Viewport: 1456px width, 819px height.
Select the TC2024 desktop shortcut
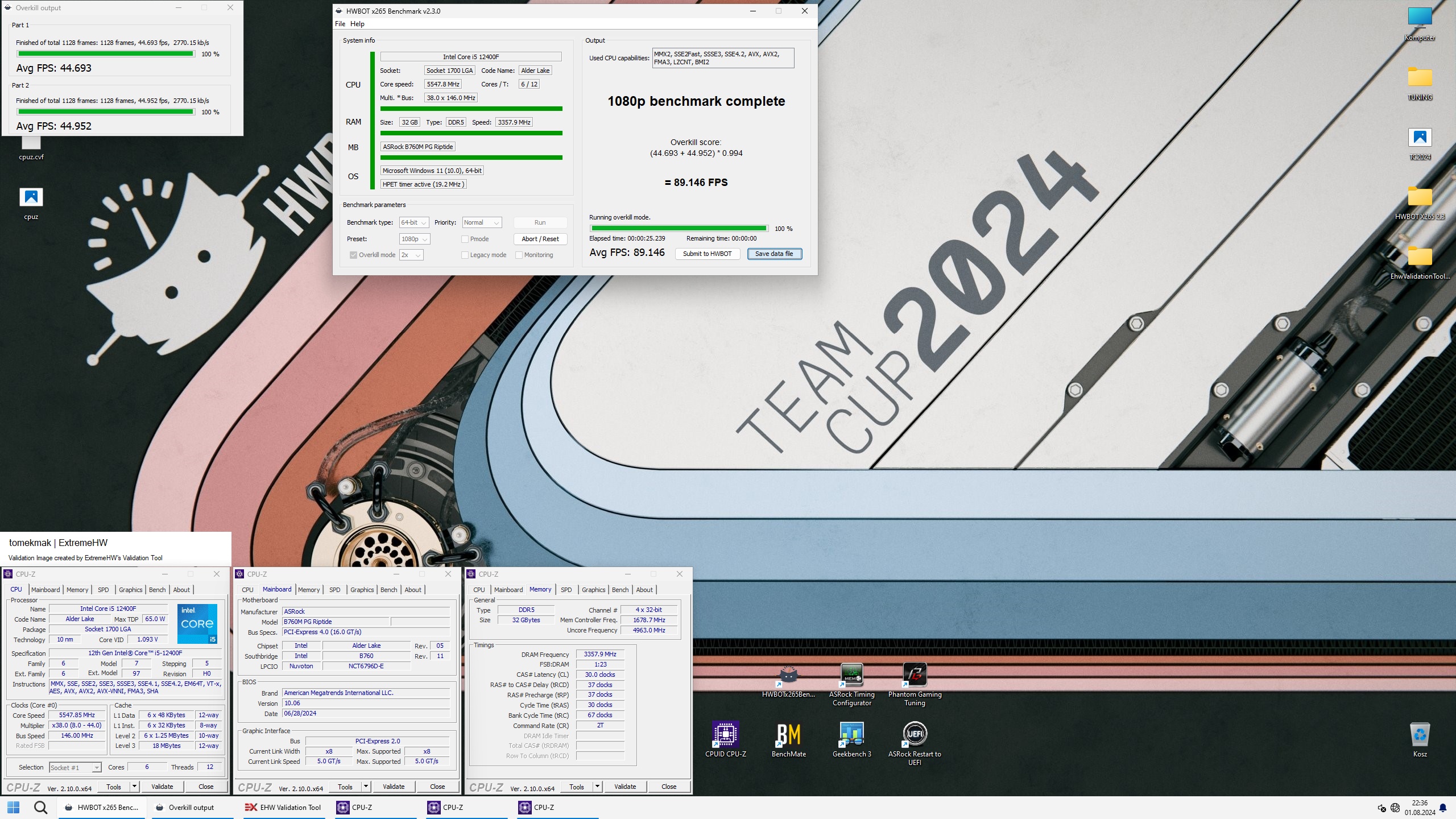1420,143
